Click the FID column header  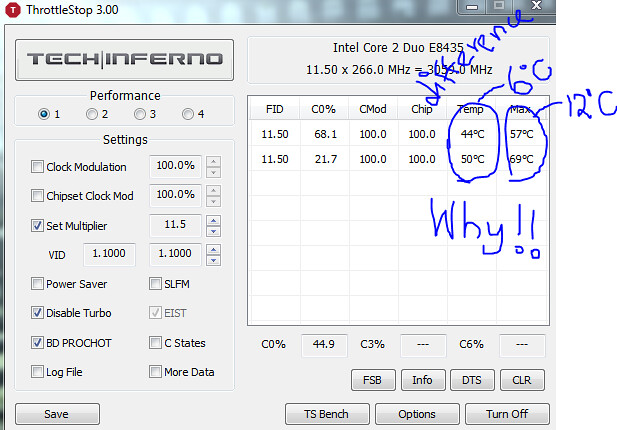click(275, 109)
